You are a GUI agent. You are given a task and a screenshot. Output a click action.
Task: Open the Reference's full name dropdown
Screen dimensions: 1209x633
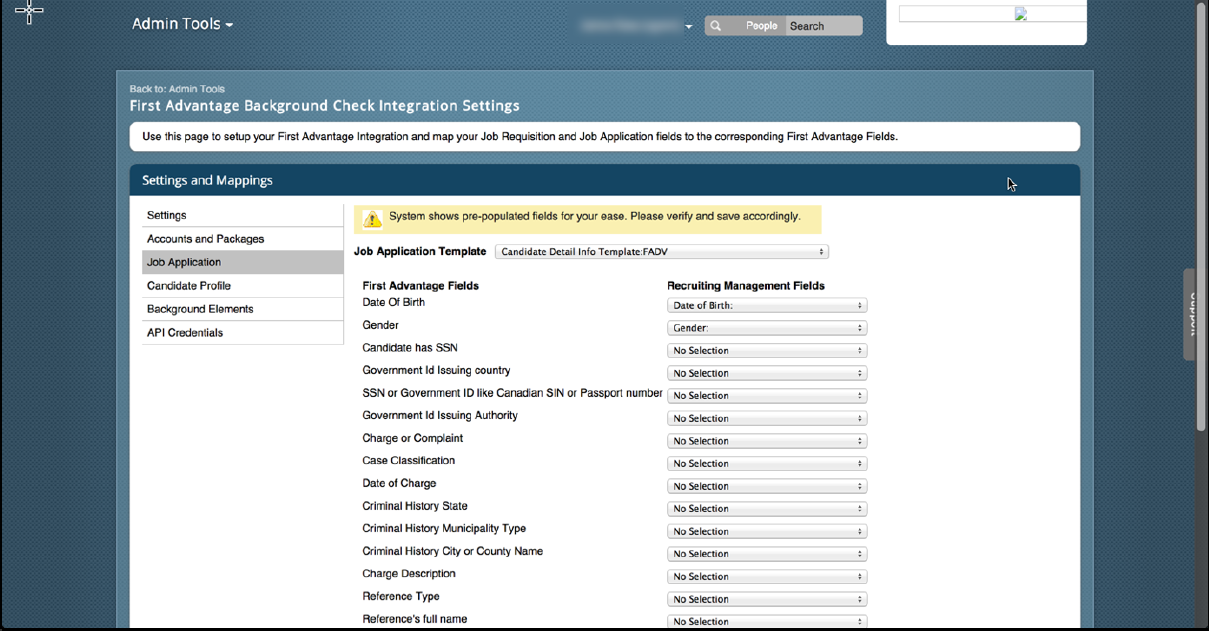click(x=767, y=622)
